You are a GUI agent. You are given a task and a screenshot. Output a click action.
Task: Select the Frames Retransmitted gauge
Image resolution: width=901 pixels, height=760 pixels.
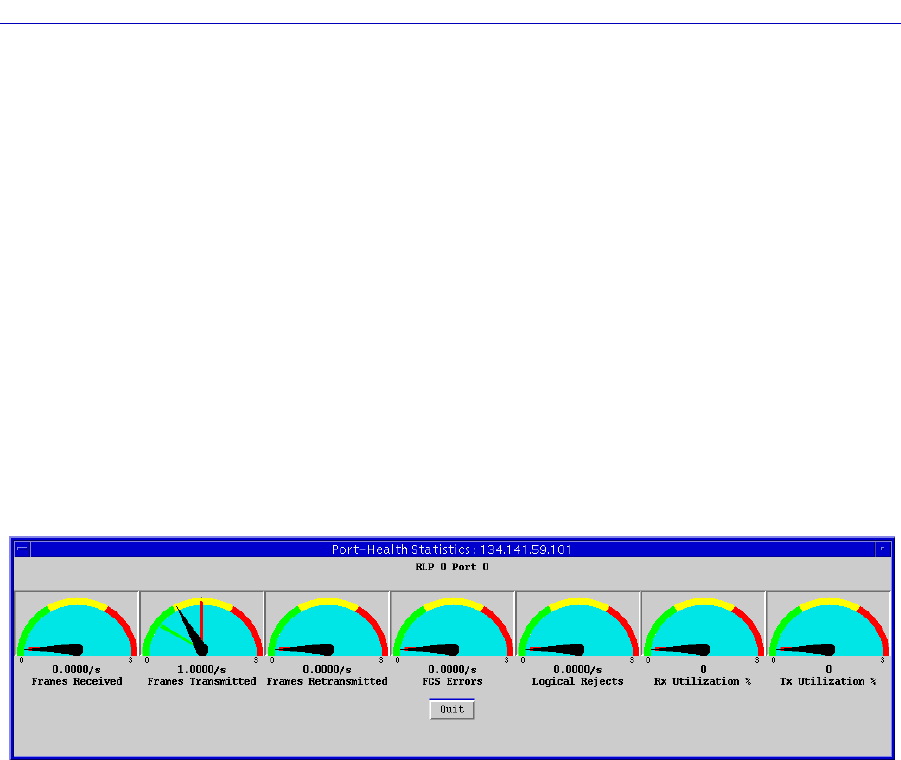[327, 627]
